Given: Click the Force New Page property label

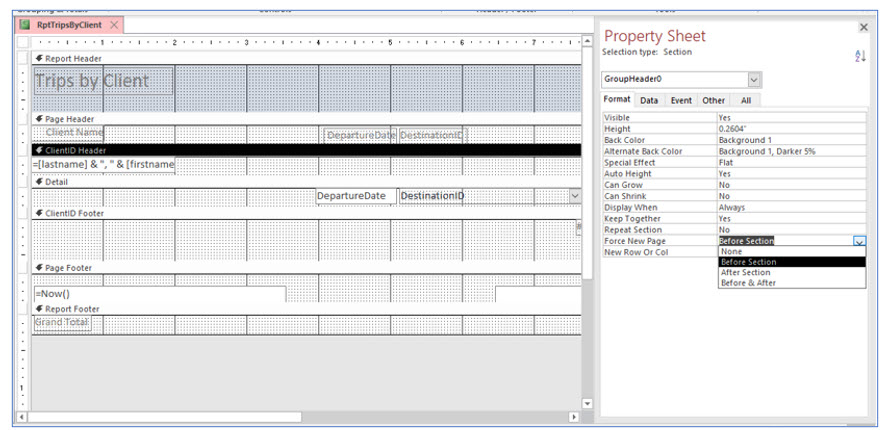Looking at the screenshot, I should coord(635,241).
